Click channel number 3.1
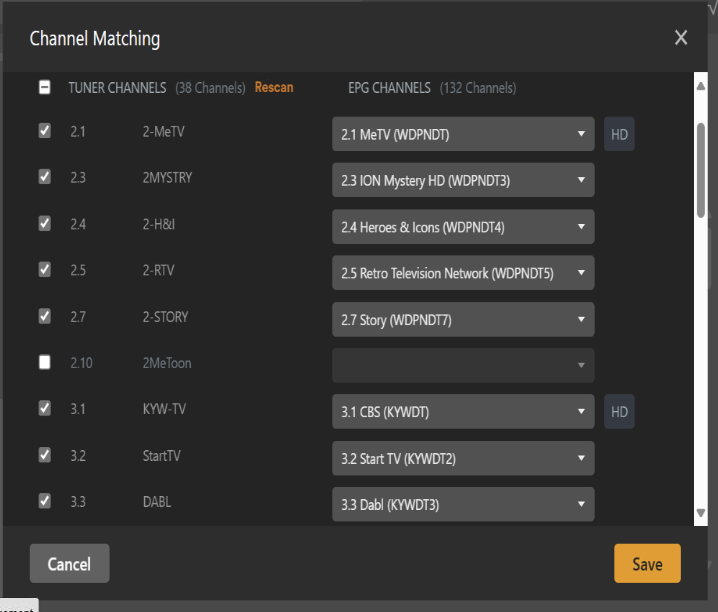Viewport: 718px width, 612px height. 78,409
